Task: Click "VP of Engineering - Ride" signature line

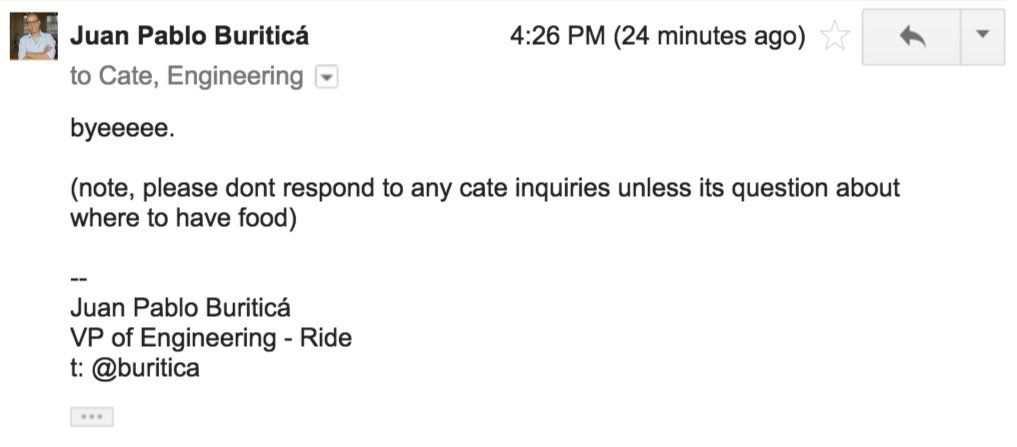Action: [x=210, y=337]
